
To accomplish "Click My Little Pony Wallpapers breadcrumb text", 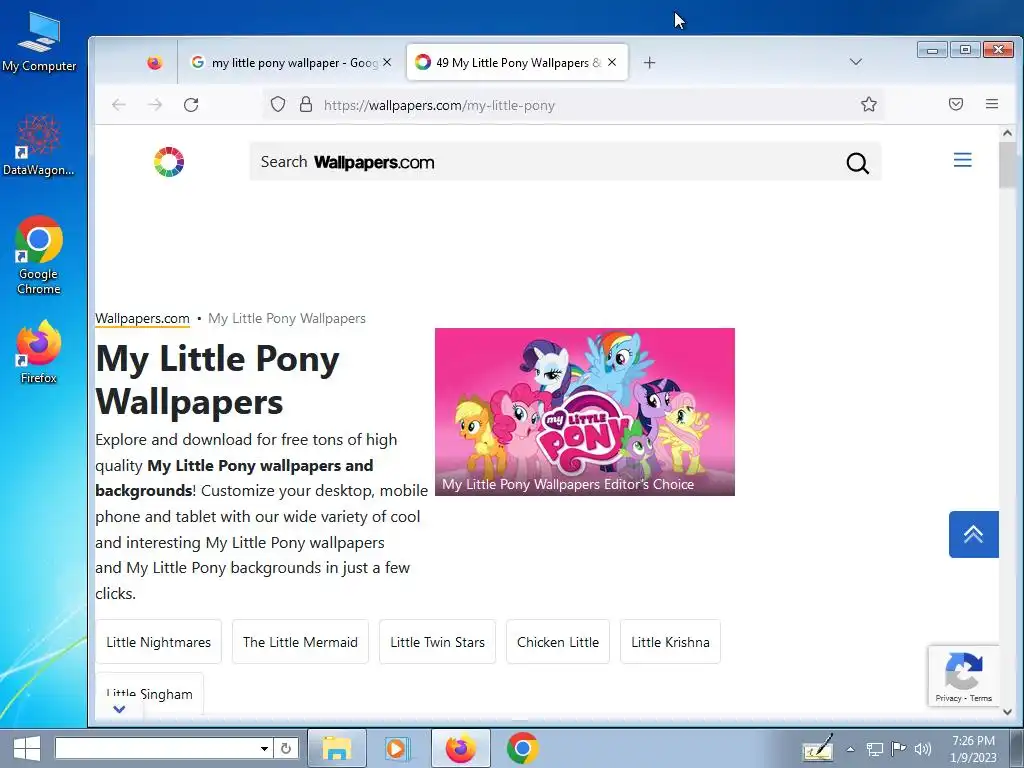I will point(287,319).
